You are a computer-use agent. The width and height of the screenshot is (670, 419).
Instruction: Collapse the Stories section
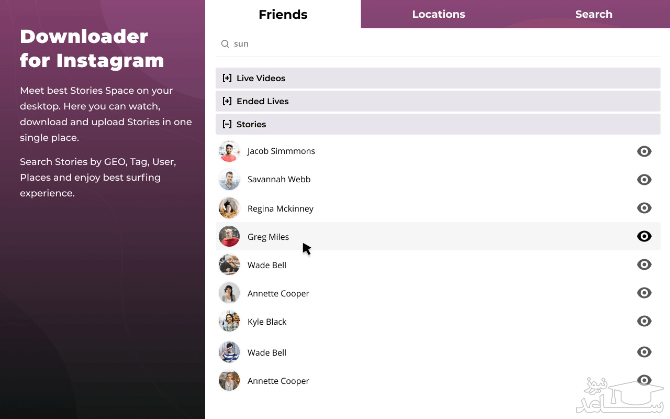tap(228, 124)
